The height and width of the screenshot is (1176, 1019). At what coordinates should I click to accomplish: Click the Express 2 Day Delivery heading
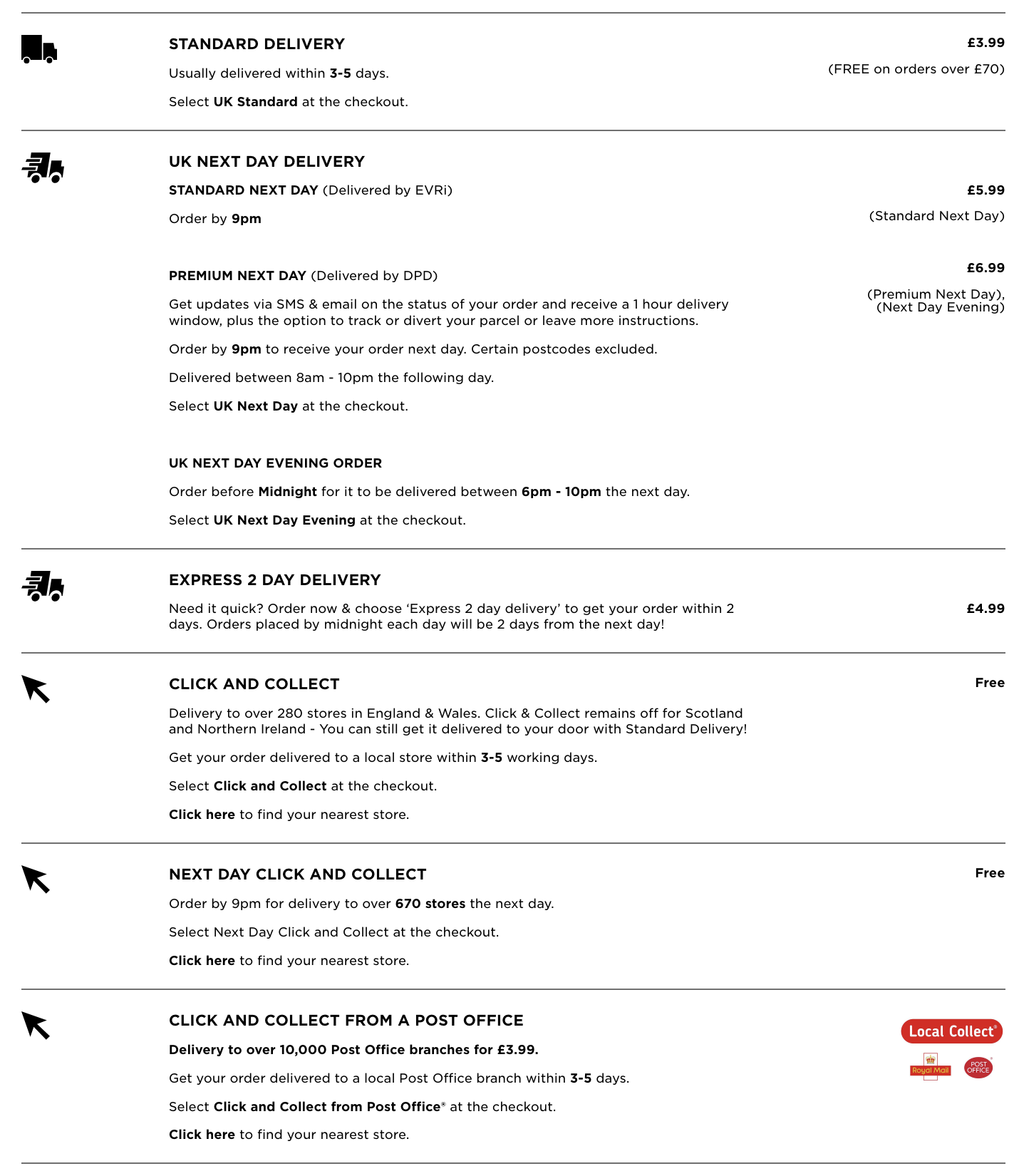pyautogui.click(x=274, y=580)
